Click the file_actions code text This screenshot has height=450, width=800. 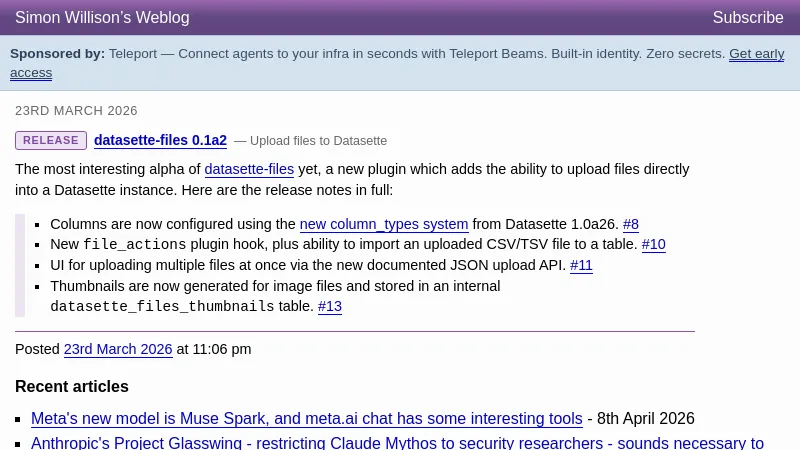point(134,245)
